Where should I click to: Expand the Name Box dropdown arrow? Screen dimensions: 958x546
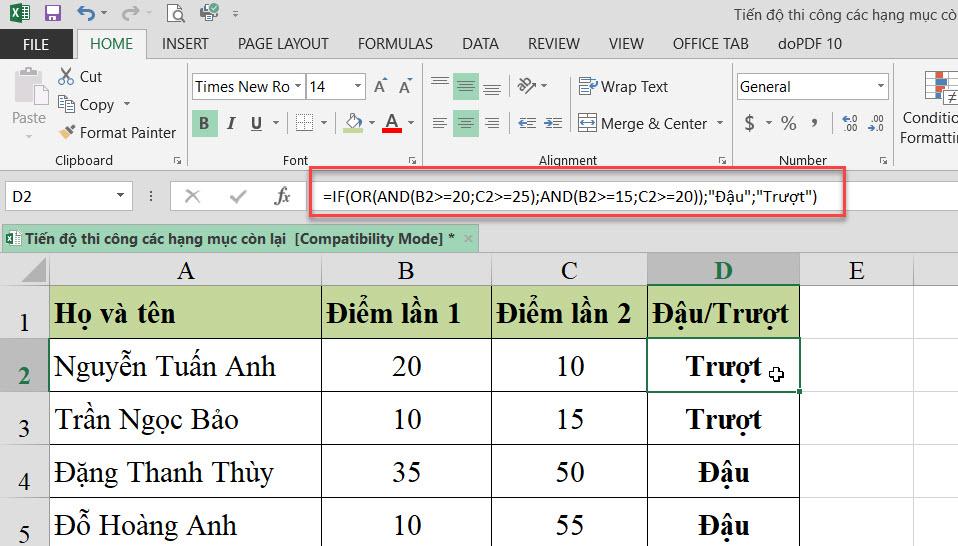pos(120,195)
